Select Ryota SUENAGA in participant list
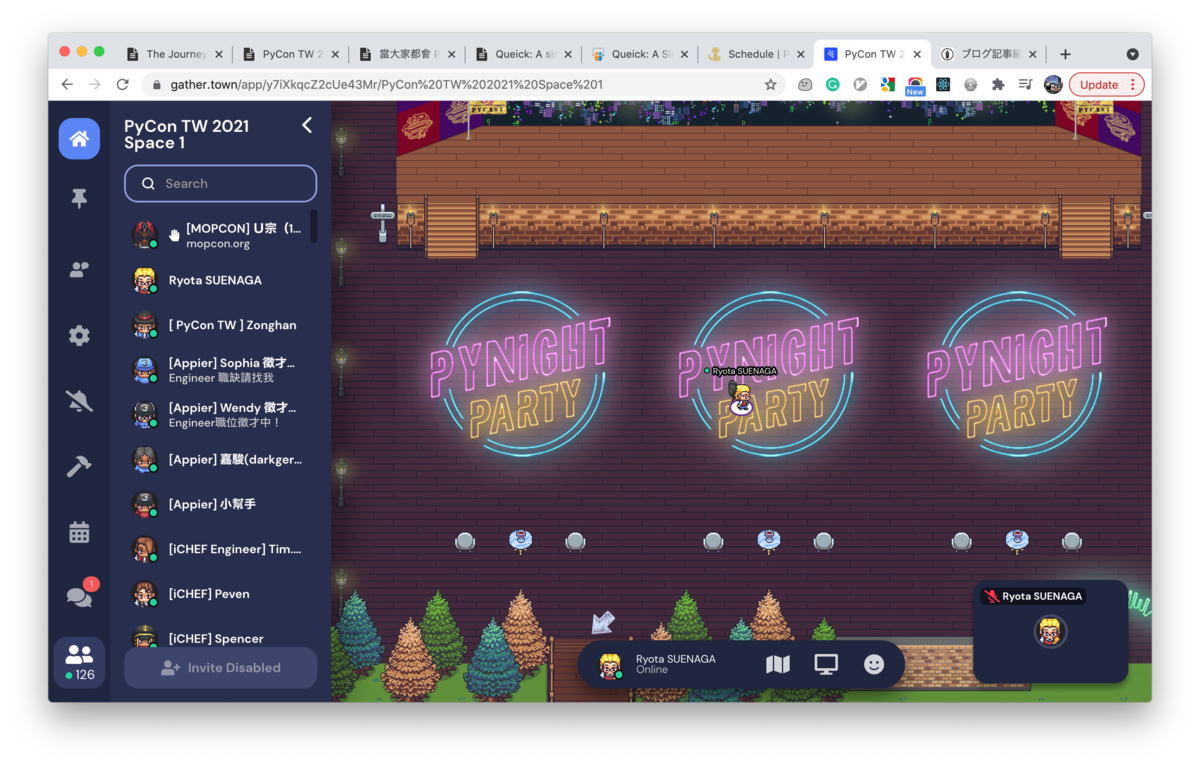 tap(220, 280)
